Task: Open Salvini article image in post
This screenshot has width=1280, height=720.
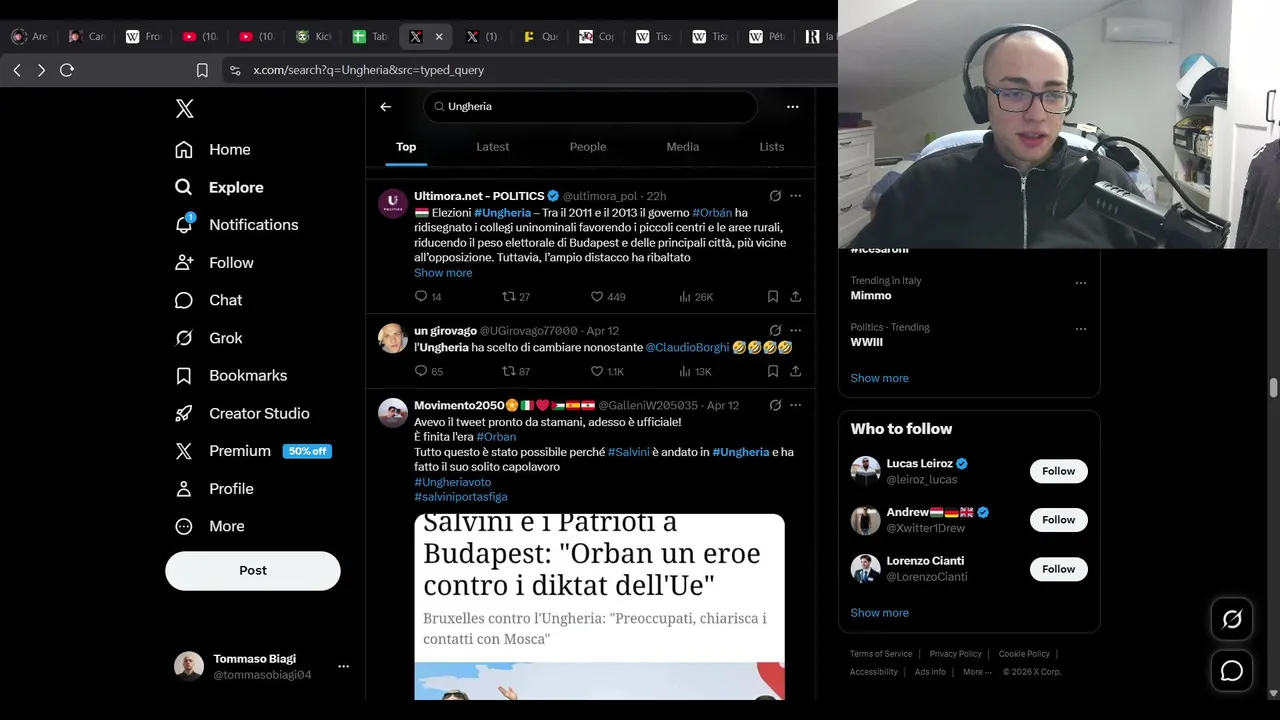Action: (599, 606)
